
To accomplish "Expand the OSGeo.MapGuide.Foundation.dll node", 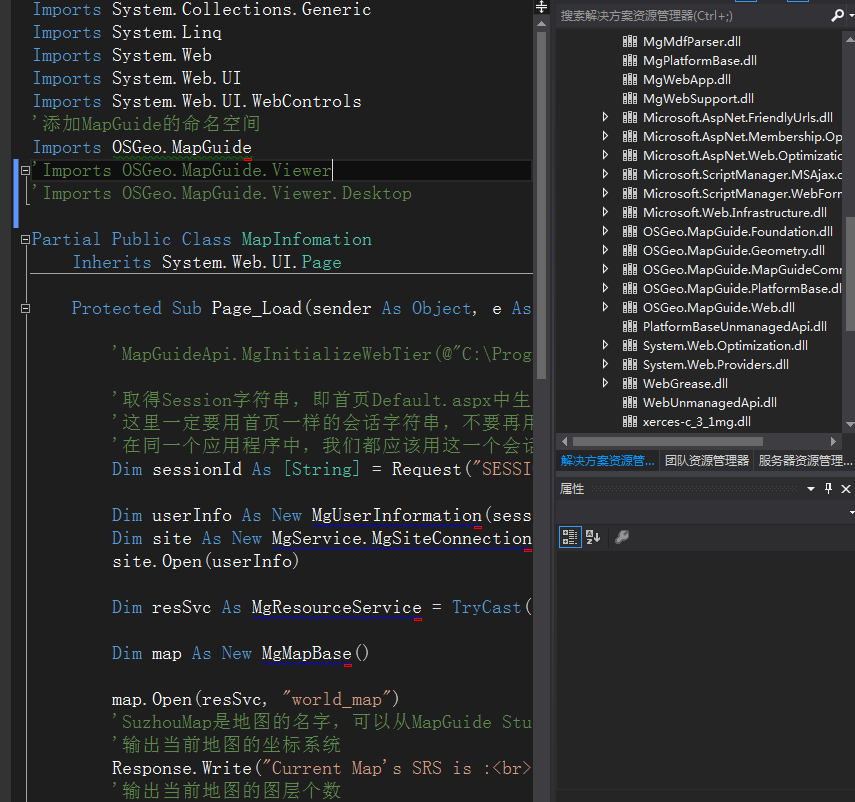I will coord(605,231).
